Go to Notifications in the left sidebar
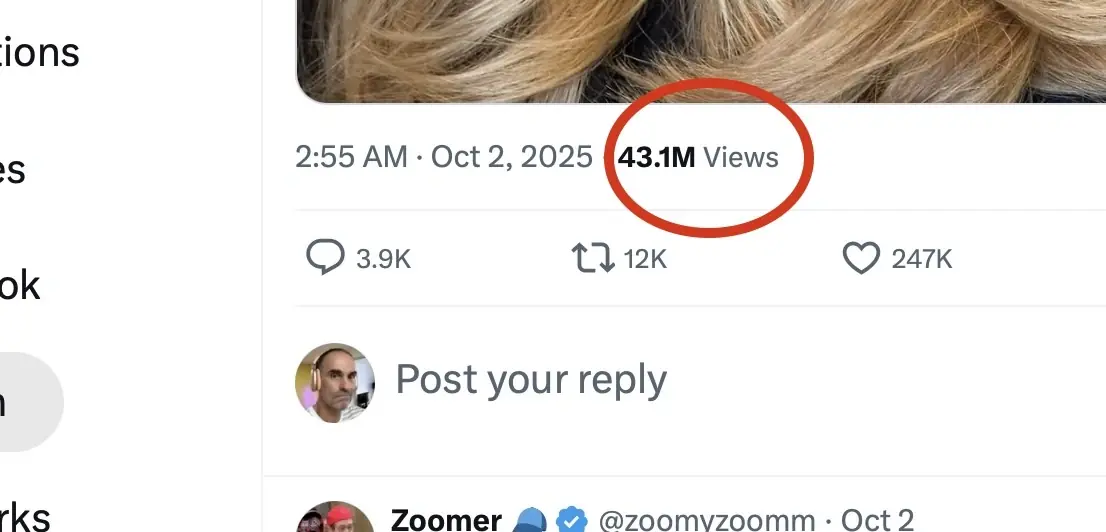Image resolution: width=1106 pixels, height=532 pixels. 40,52
